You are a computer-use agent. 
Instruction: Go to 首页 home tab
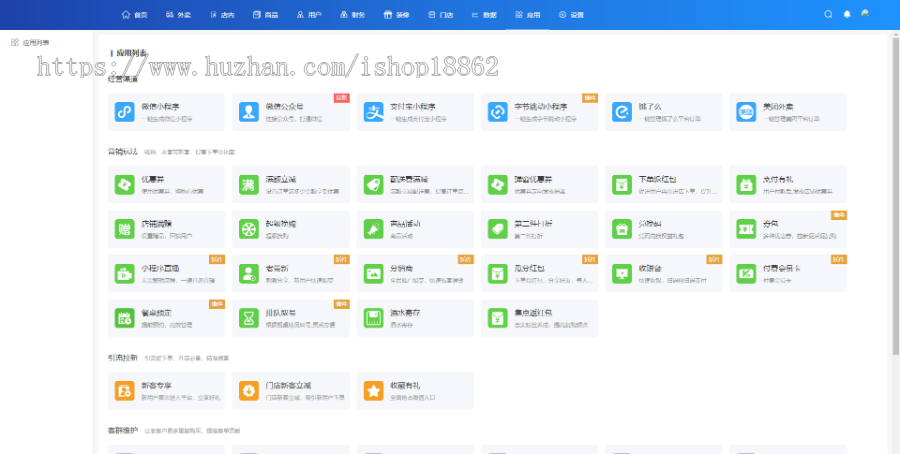134,15
